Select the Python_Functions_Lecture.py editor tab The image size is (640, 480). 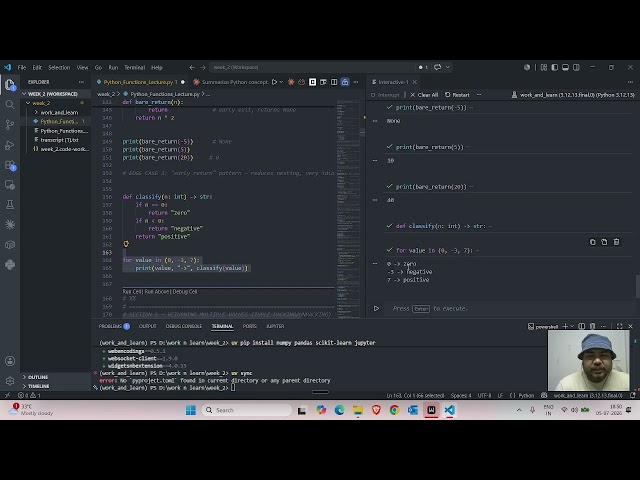(138, 82)
